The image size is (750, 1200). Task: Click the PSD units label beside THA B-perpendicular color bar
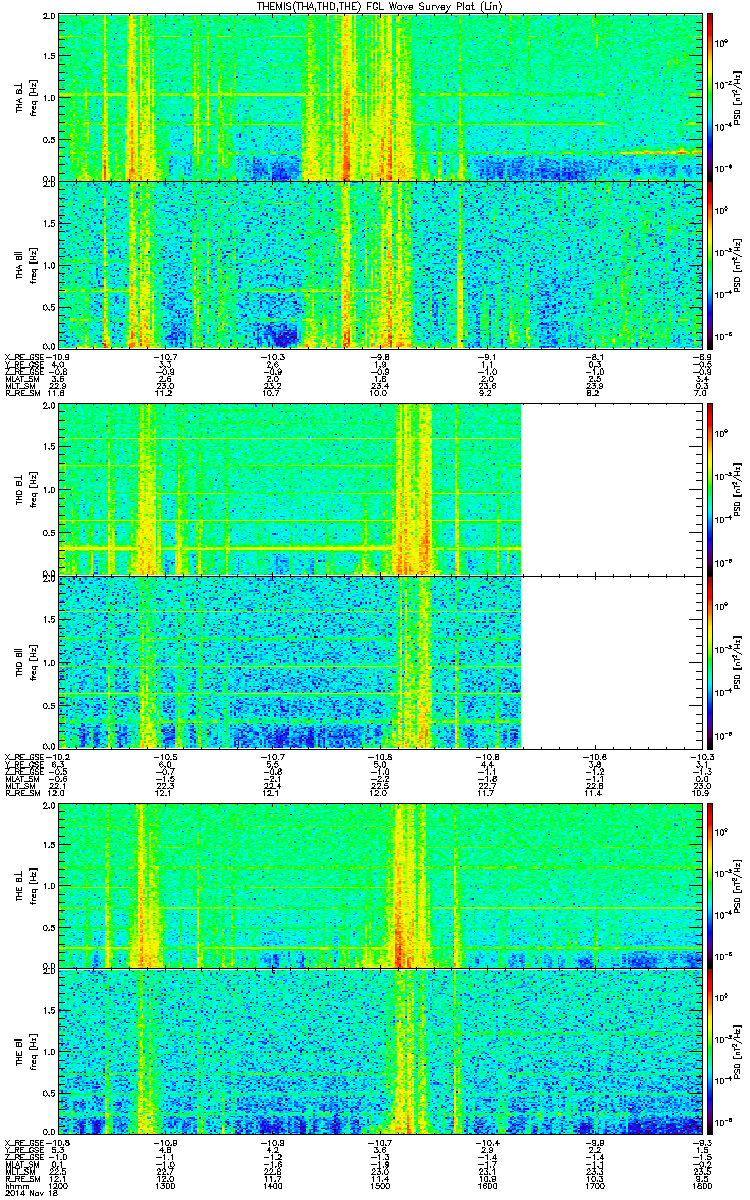tap(738, 97)
